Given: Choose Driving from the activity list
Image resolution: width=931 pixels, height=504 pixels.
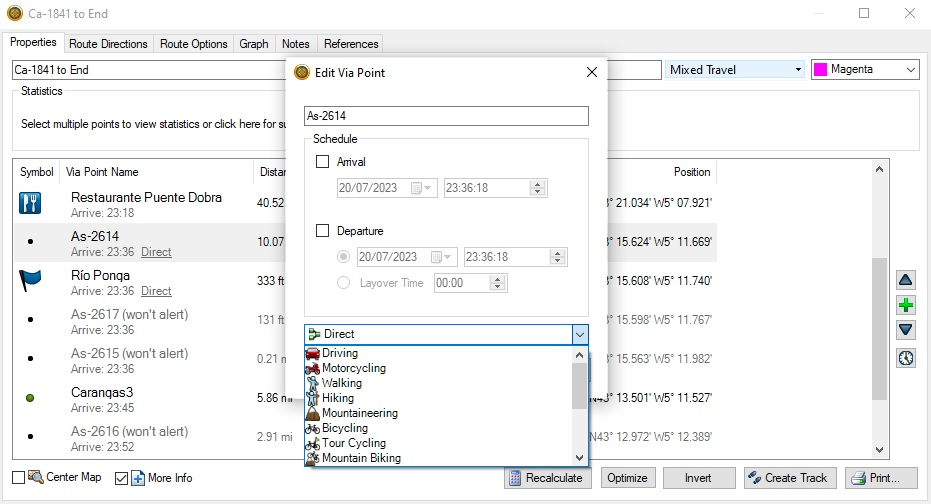Looking at the screenshot, I should pyautogui.click(x=340, y=353).
